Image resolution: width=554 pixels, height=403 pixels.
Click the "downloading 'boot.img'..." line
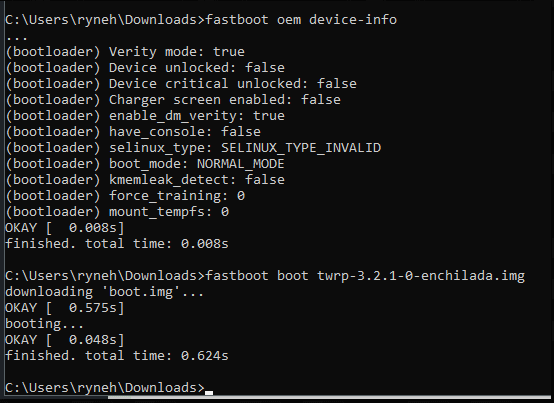(104, 292)
